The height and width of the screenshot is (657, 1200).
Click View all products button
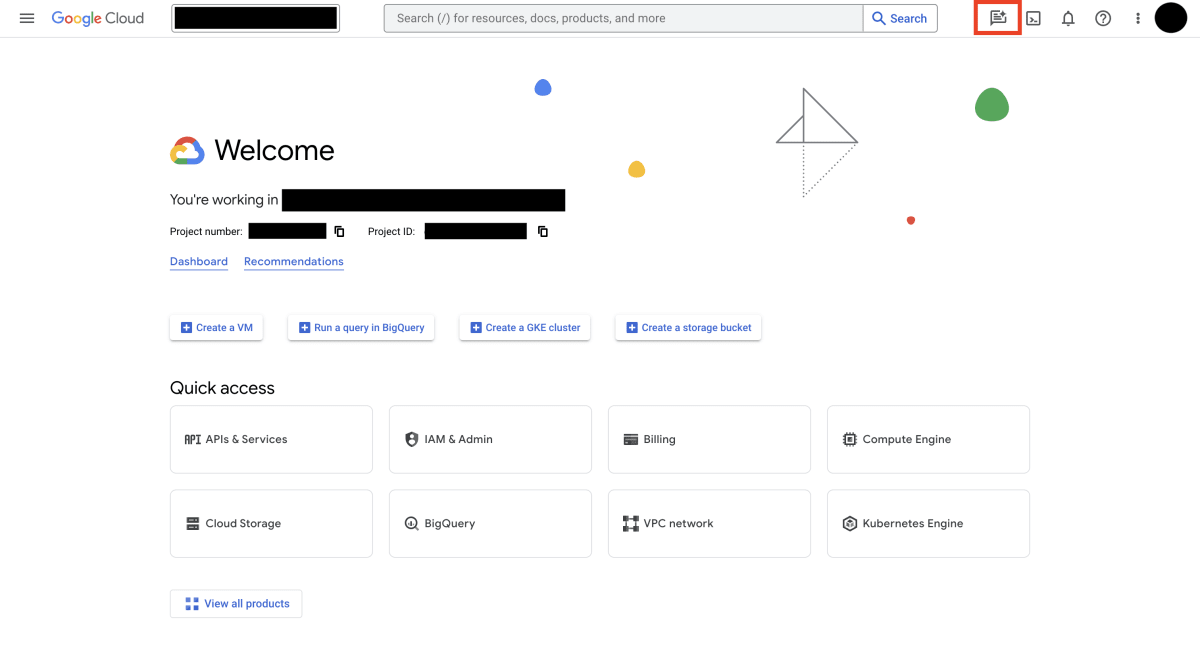coord(236,604)
